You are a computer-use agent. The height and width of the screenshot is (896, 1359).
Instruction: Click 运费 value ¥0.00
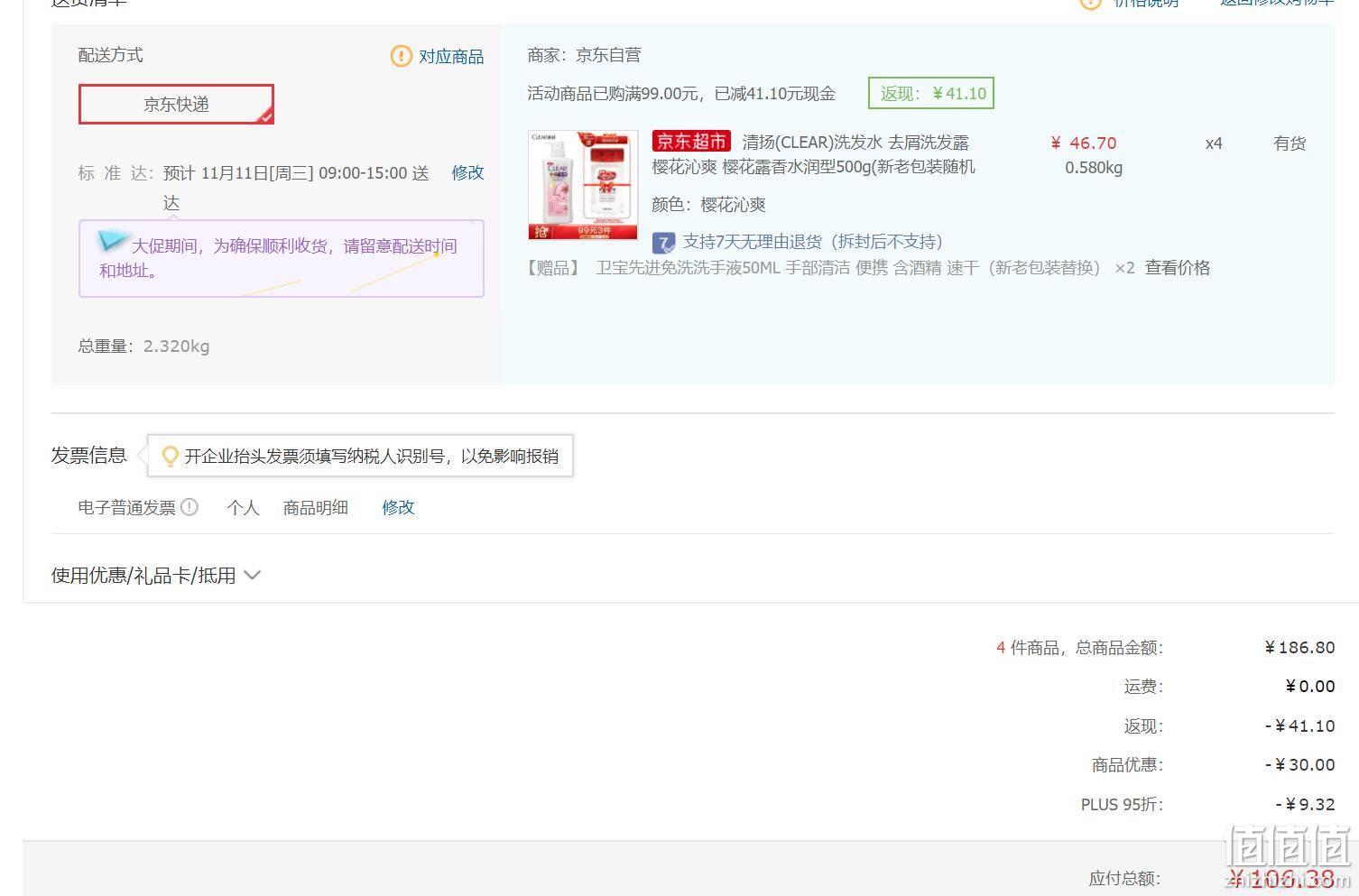coord(1310,687)
